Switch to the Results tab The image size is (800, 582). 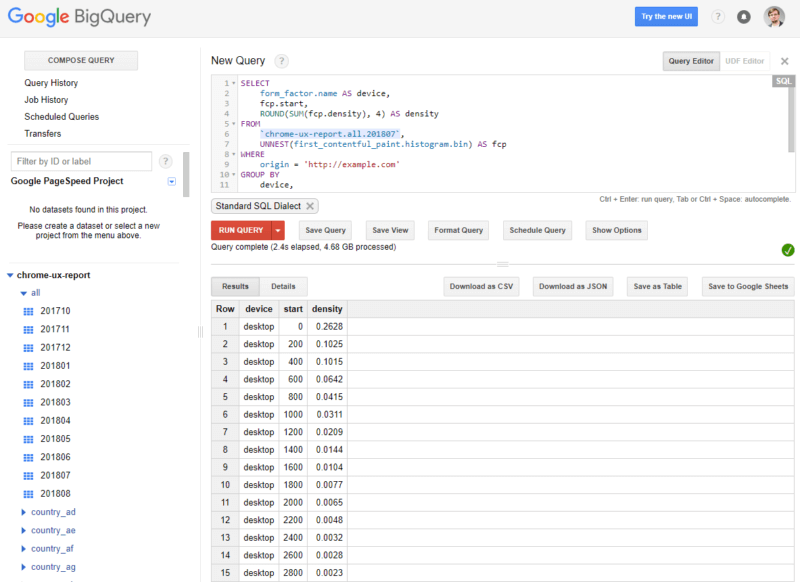click(x=235, y=287)
